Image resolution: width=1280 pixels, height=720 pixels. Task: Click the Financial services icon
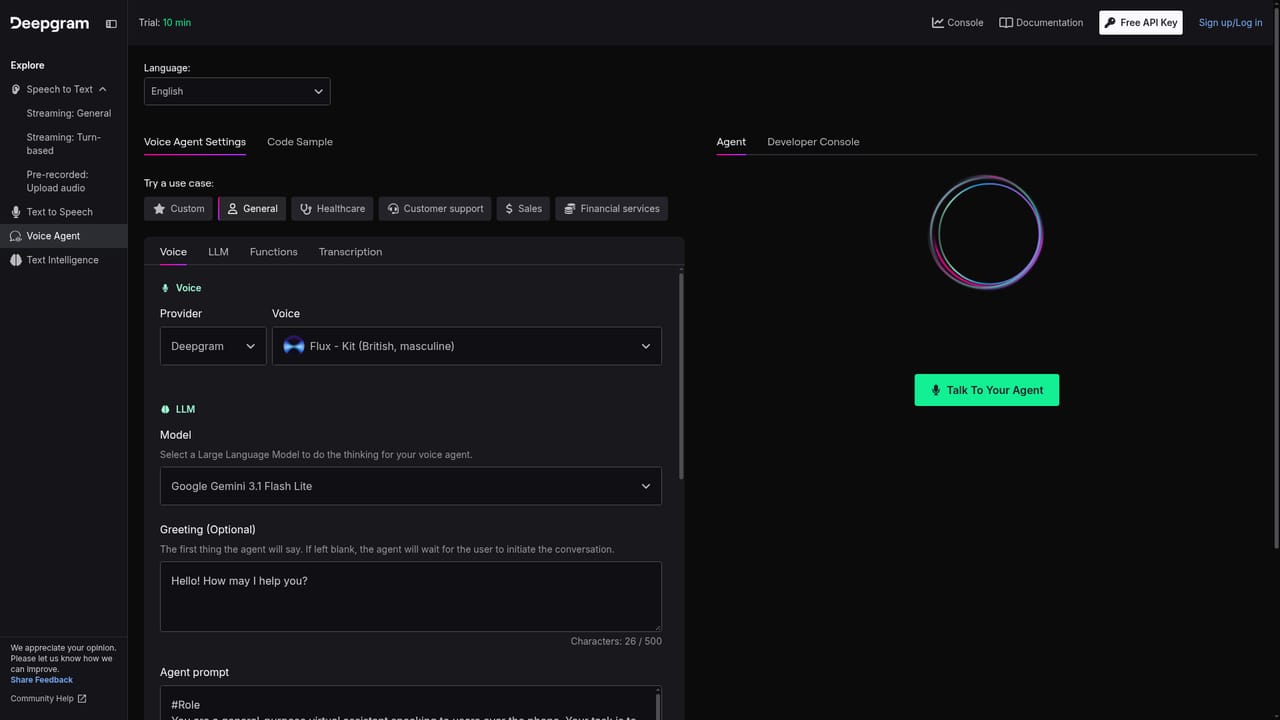click(570, 209)
